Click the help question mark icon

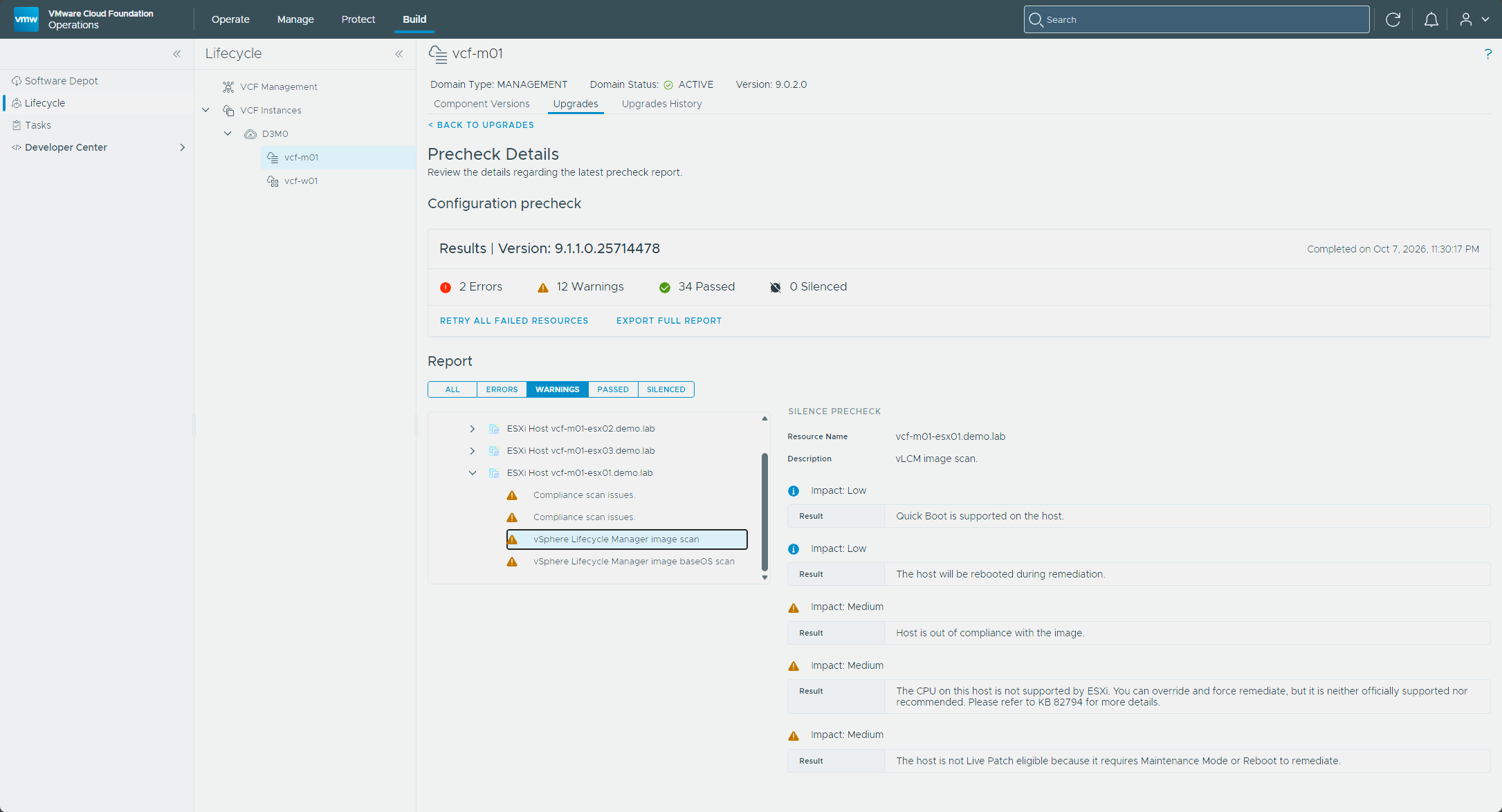point(1487,54)
